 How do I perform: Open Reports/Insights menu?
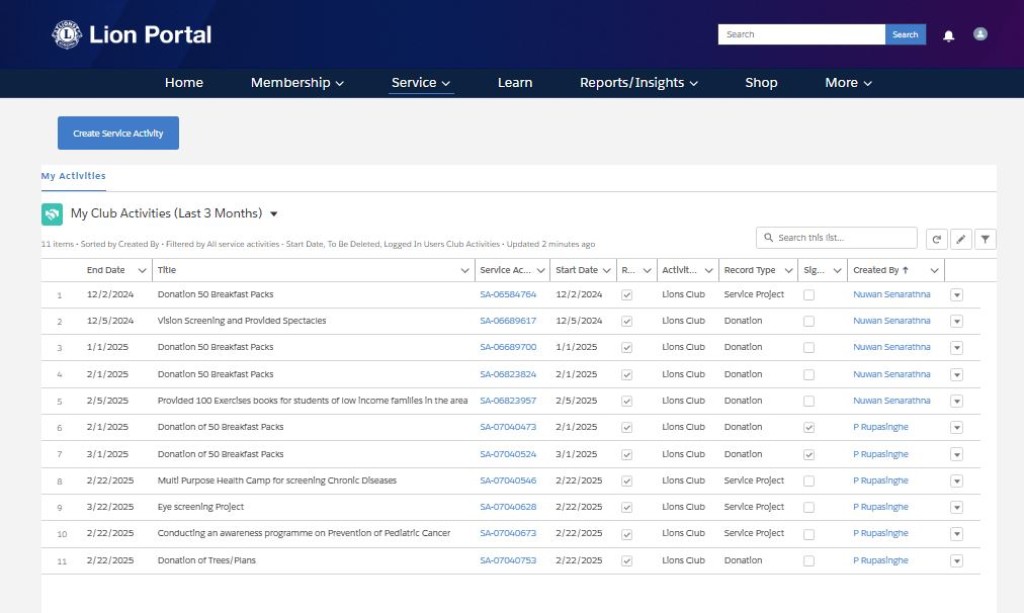639,83
